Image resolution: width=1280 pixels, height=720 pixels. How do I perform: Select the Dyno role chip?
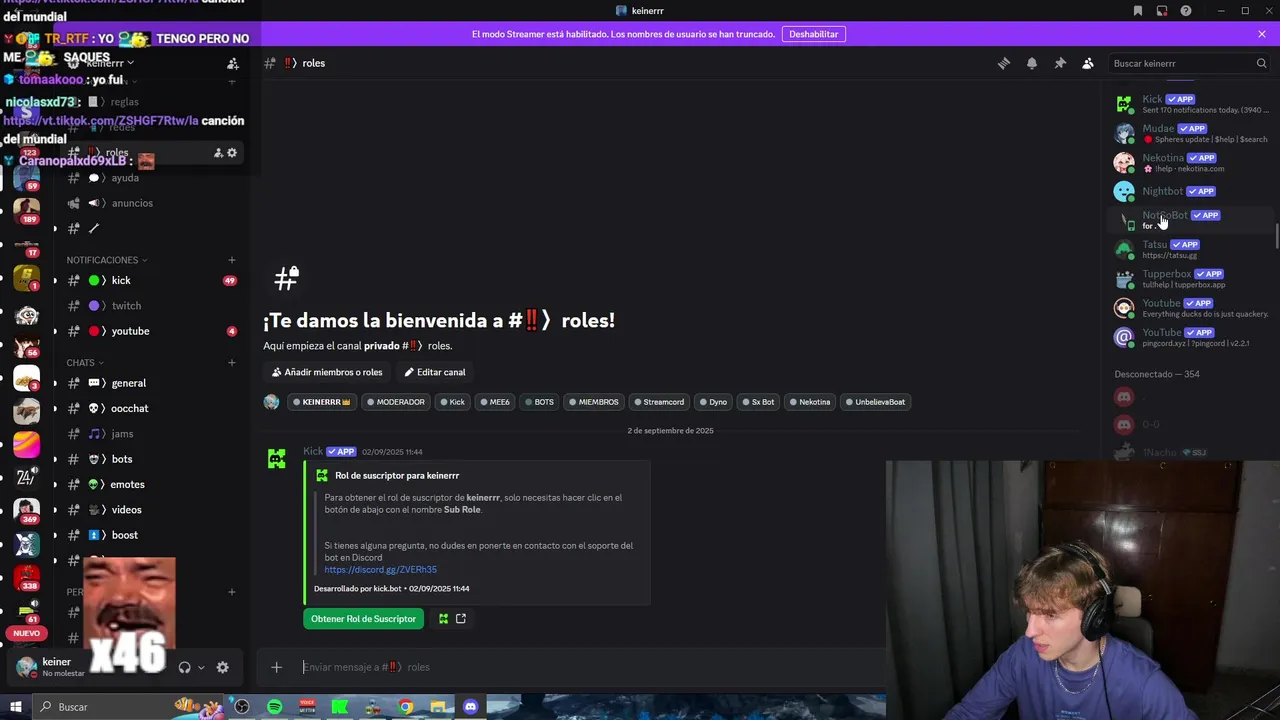[x=712, y=402]
